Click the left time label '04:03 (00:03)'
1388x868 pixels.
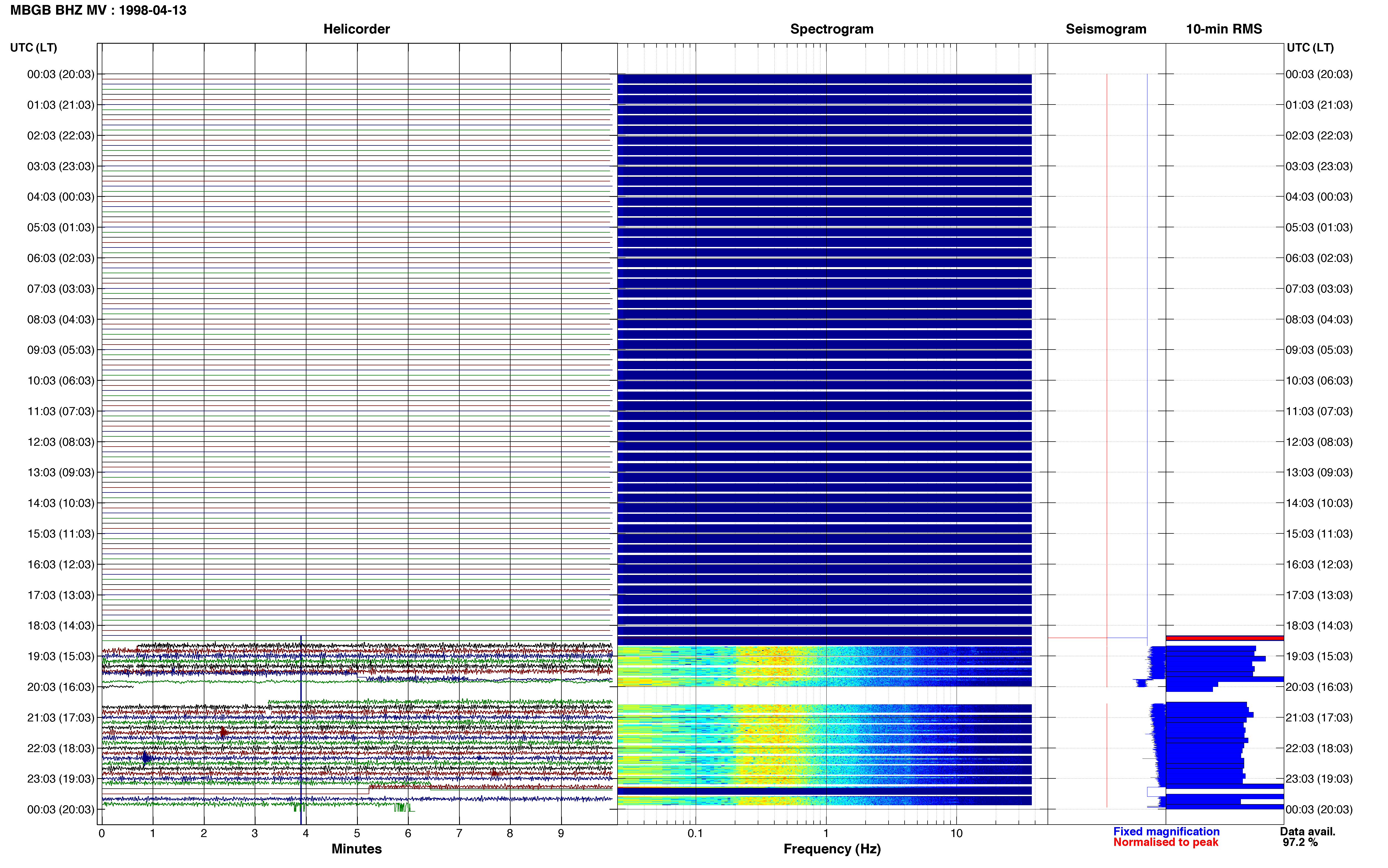coord(61,197)
